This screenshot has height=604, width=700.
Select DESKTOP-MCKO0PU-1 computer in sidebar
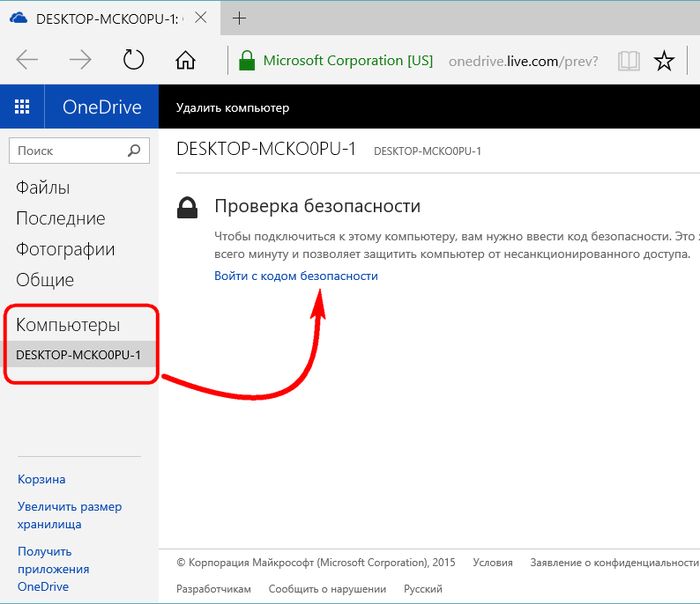(80, 354)
